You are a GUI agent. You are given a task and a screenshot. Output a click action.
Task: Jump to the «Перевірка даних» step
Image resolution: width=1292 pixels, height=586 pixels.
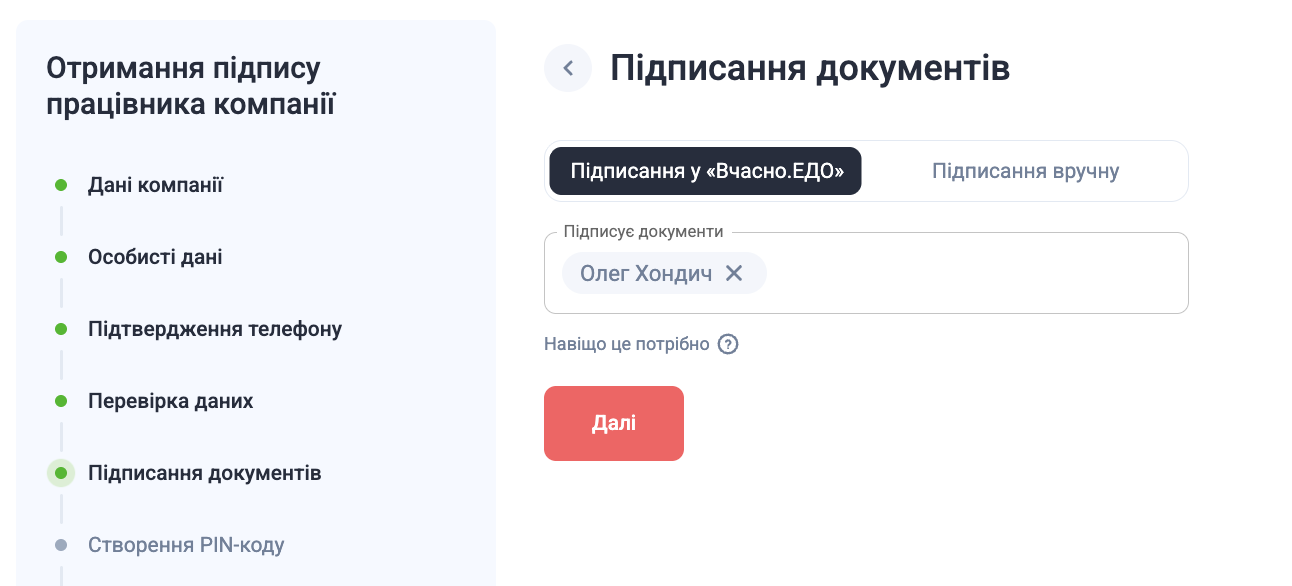(170, 401)
